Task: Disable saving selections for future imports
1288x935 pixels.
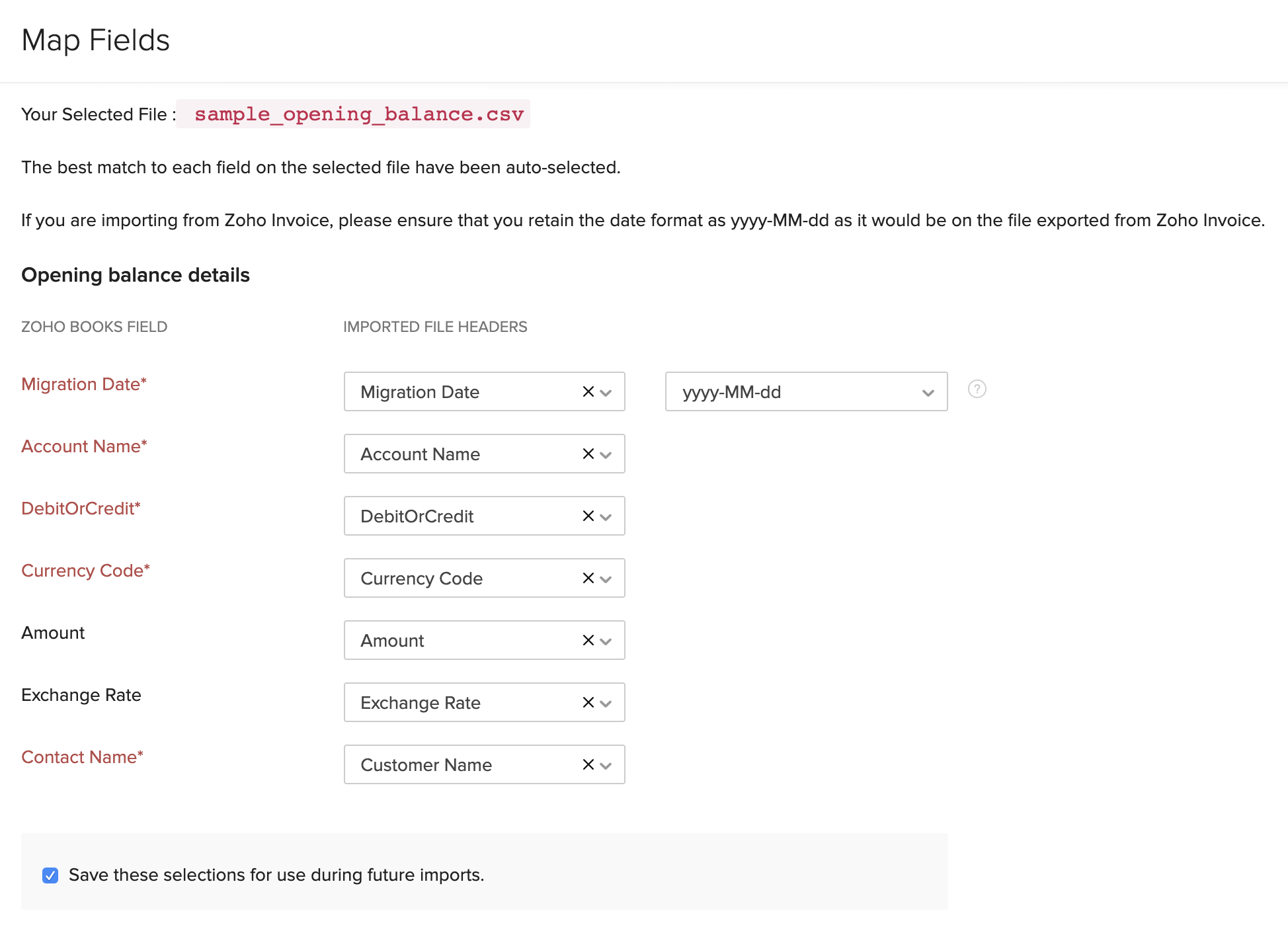Action: (x=50, y=875)
